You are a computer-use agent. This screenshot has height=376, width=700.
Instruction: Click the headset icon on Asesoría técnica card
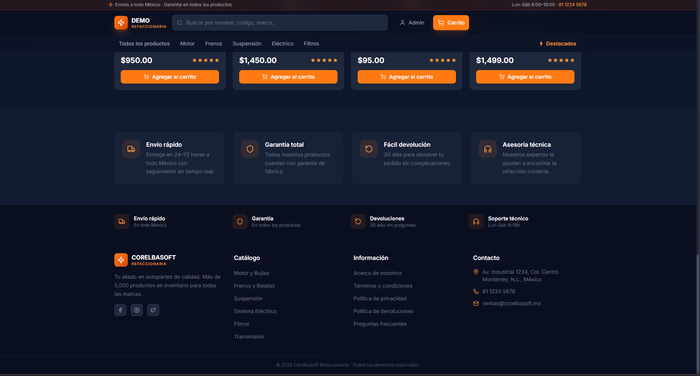[488, 149]
